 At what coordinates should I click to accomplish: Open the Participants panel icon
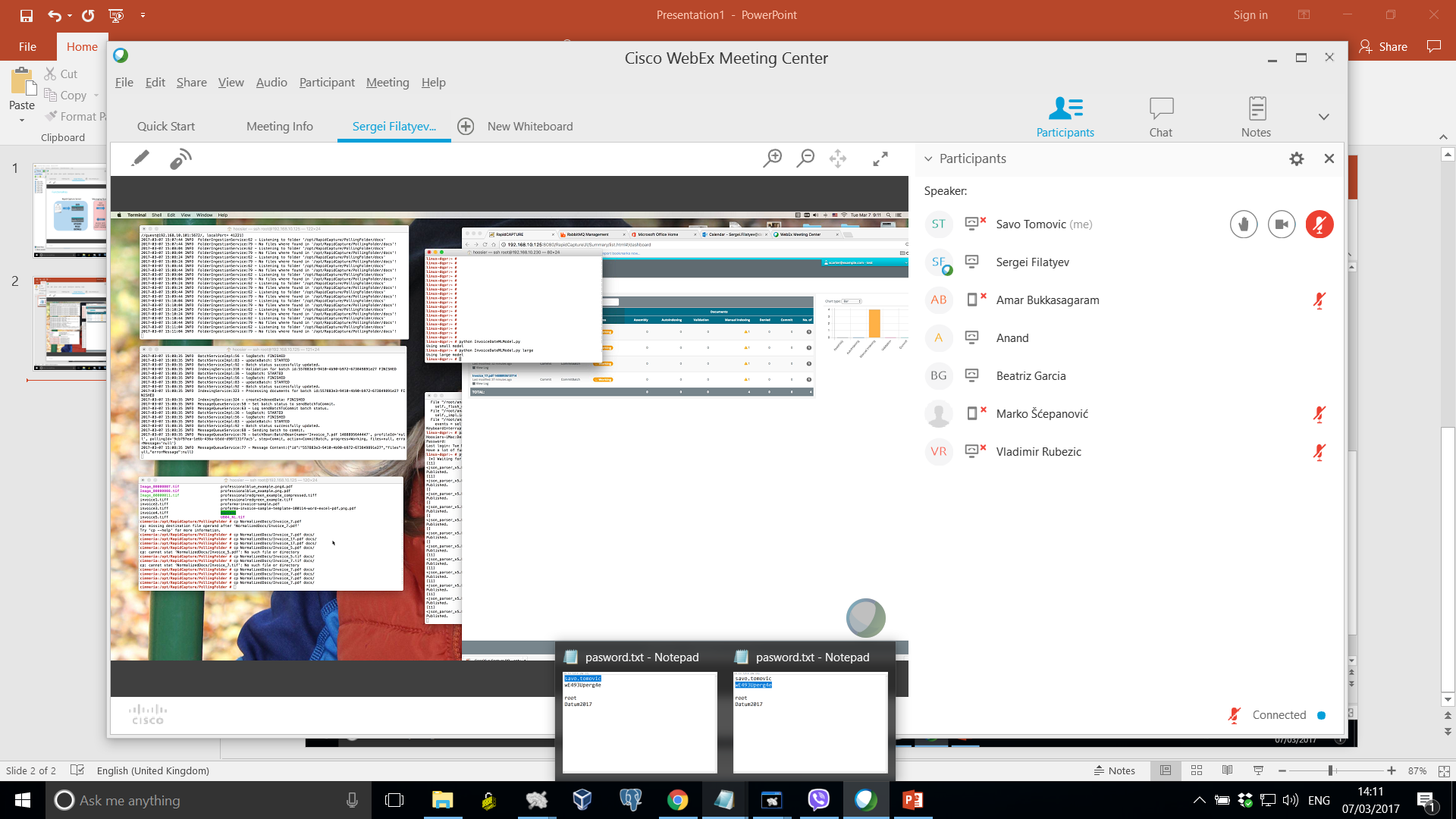tap(1065, 116)
